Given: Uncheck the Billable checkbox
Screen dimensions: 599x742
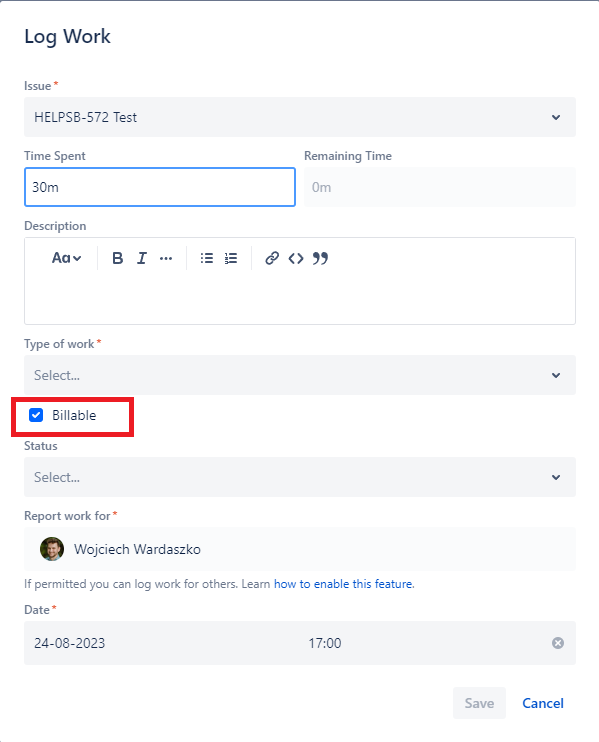Looking at the screenshot, I should click(x=36, y=415).
